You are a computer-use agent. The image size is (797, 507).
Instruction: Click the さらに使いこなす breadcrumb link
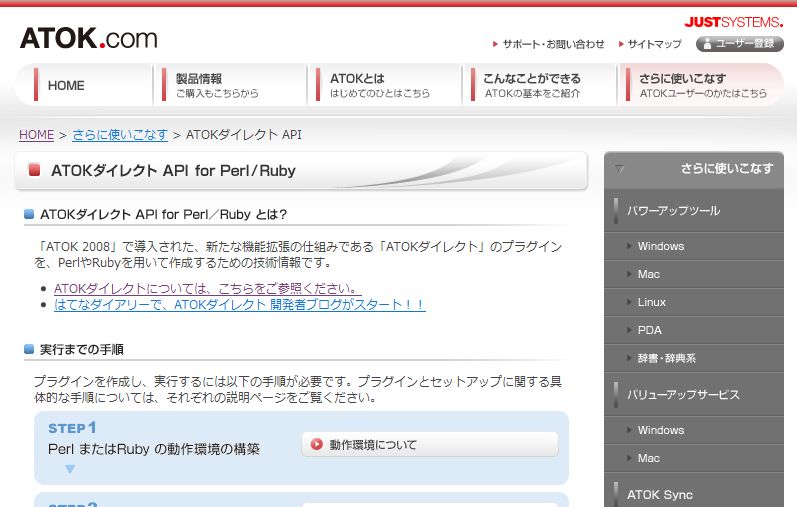pyautogui.click(x=120, y=135)
